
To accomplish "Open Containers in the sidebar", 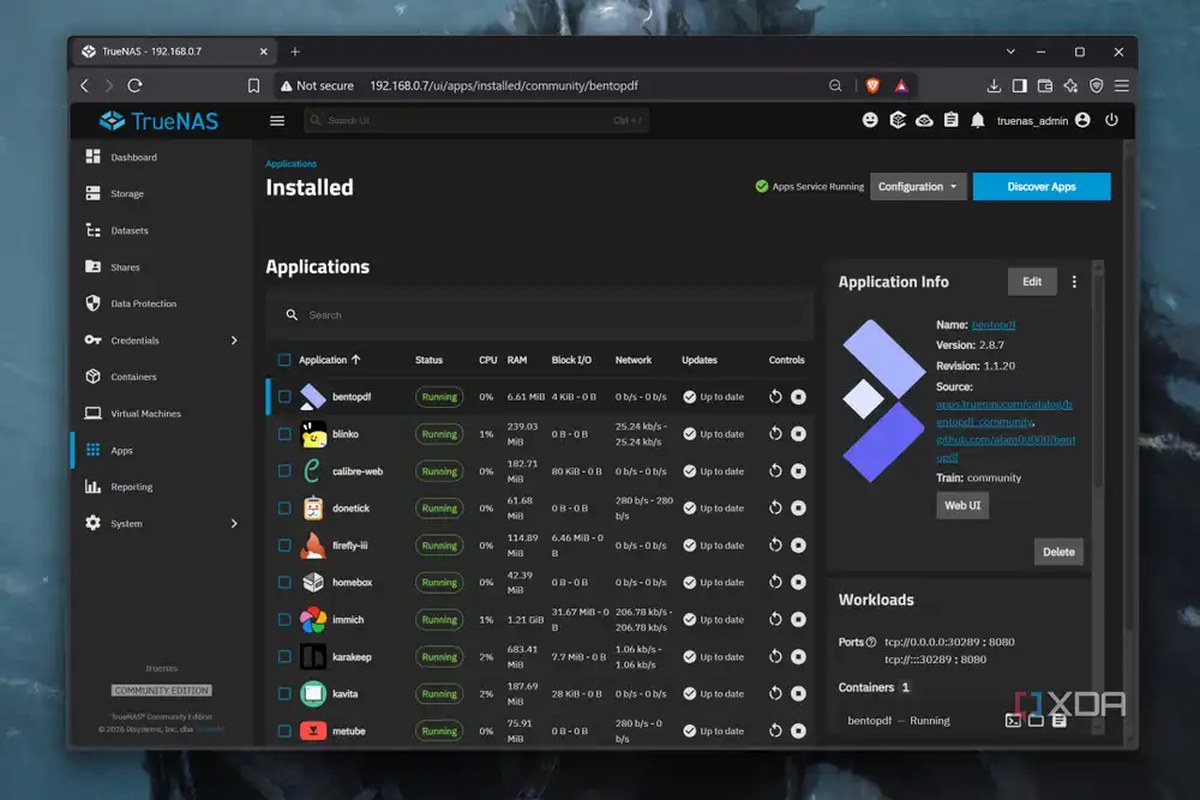I will (x=133, y=377).
